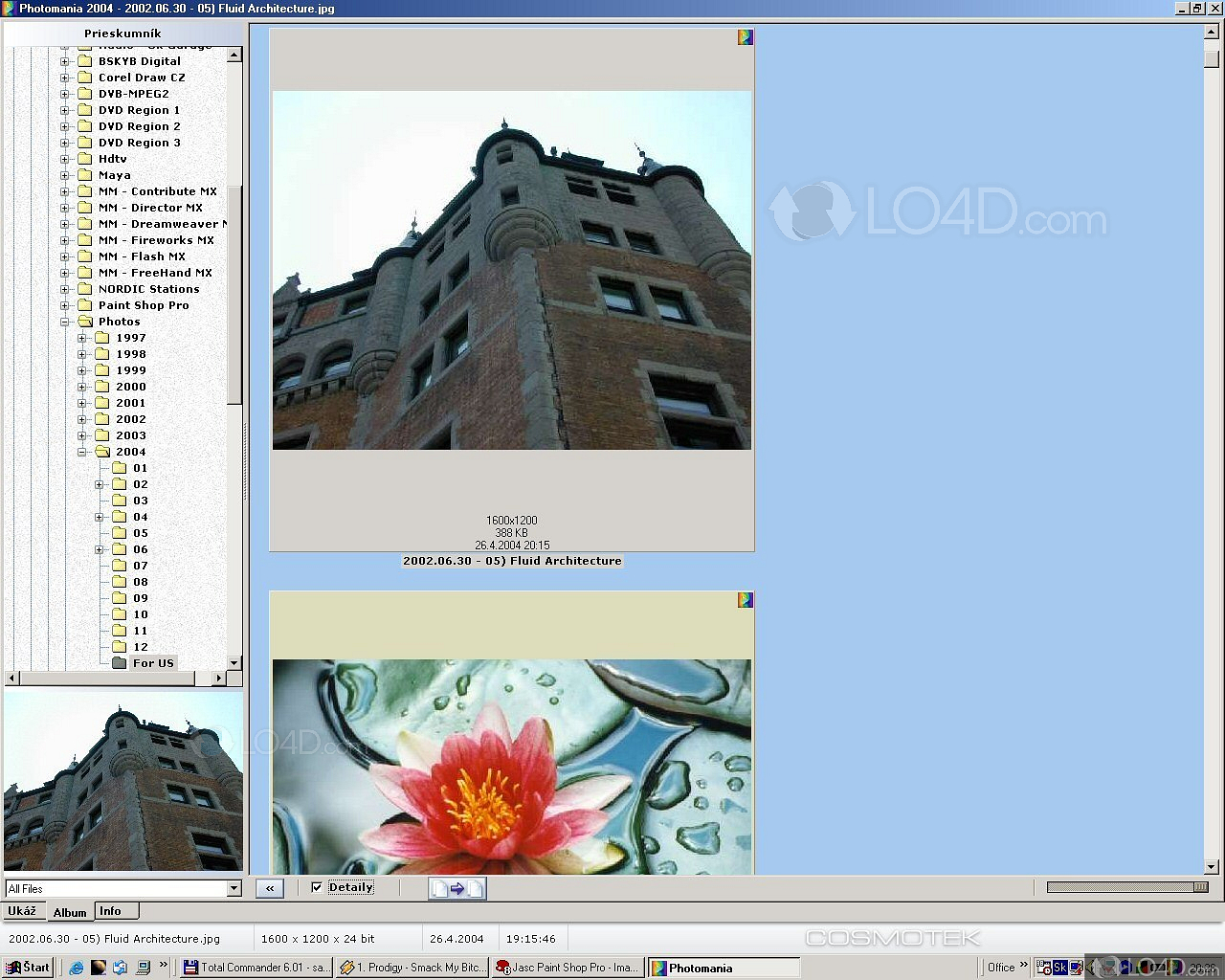Viewport: 1225px width, 980px height.
Task: Click the Maya folder icon
Action: pos(84,175)
